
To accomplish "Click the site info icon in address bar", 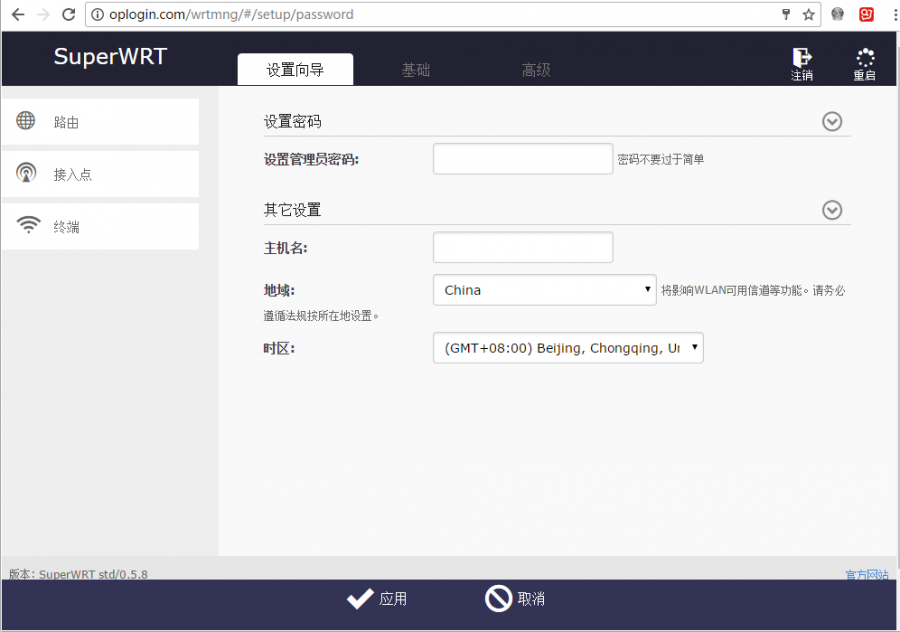I will coord(98,14).
